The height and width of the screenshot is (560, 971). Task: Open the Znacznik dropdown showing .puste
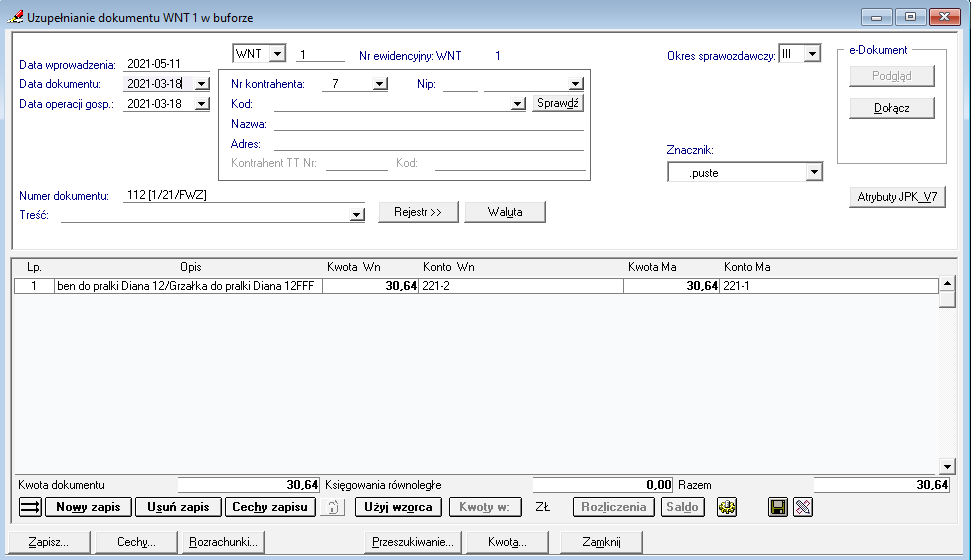tap(813, 173)
